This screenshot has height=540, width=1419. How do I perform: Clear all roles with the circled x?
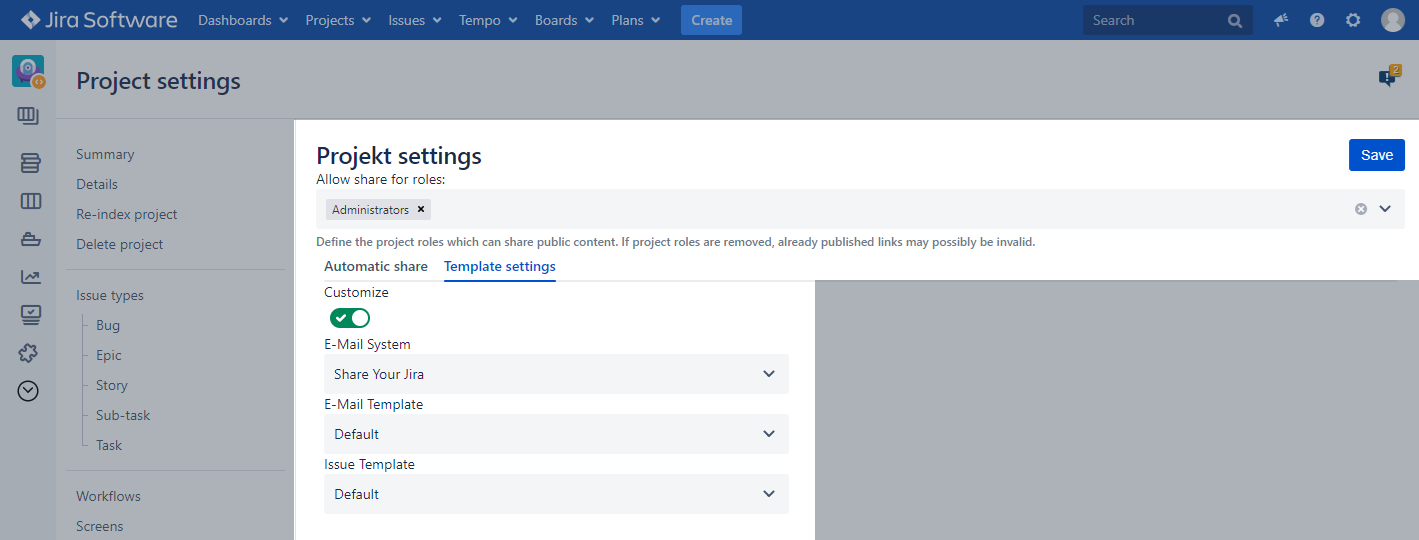point(1361,209)
